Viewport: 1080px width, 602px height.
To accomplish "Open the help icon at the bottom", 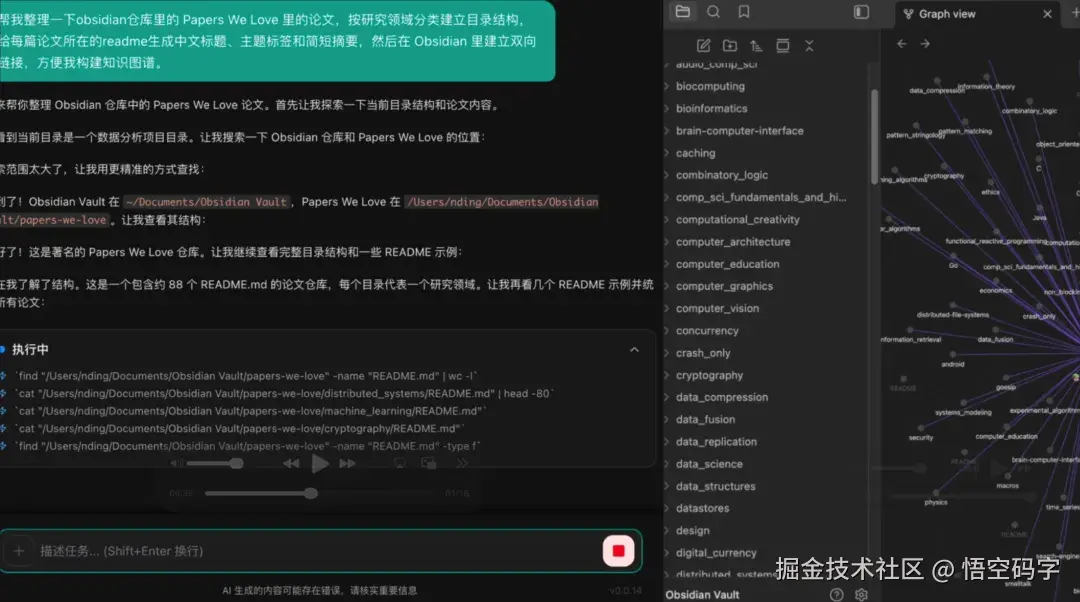I will [836, 594].
